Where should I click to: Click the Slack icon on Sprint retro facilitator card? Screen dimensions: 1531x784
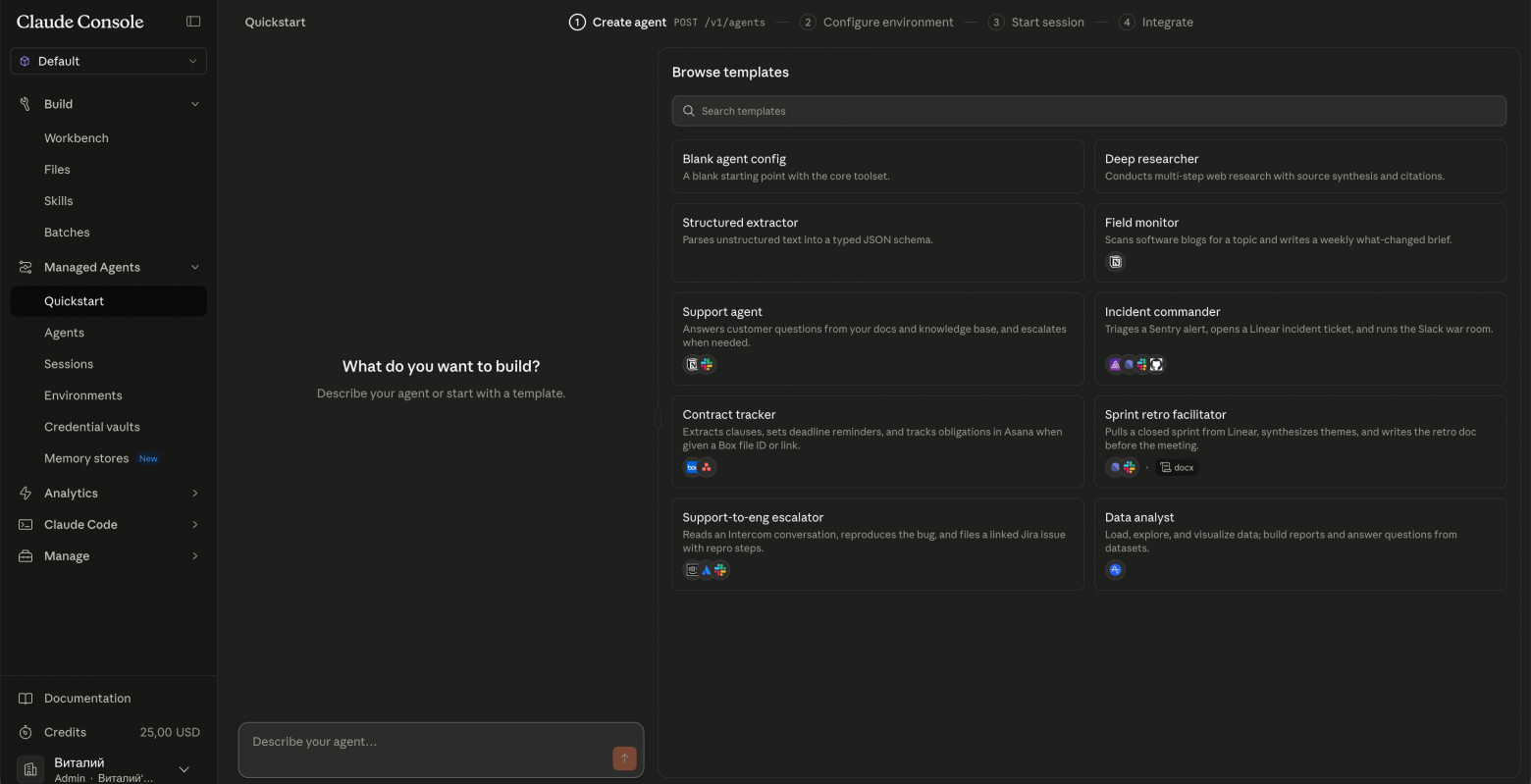pyautogui.click(x=1130, y=467)
